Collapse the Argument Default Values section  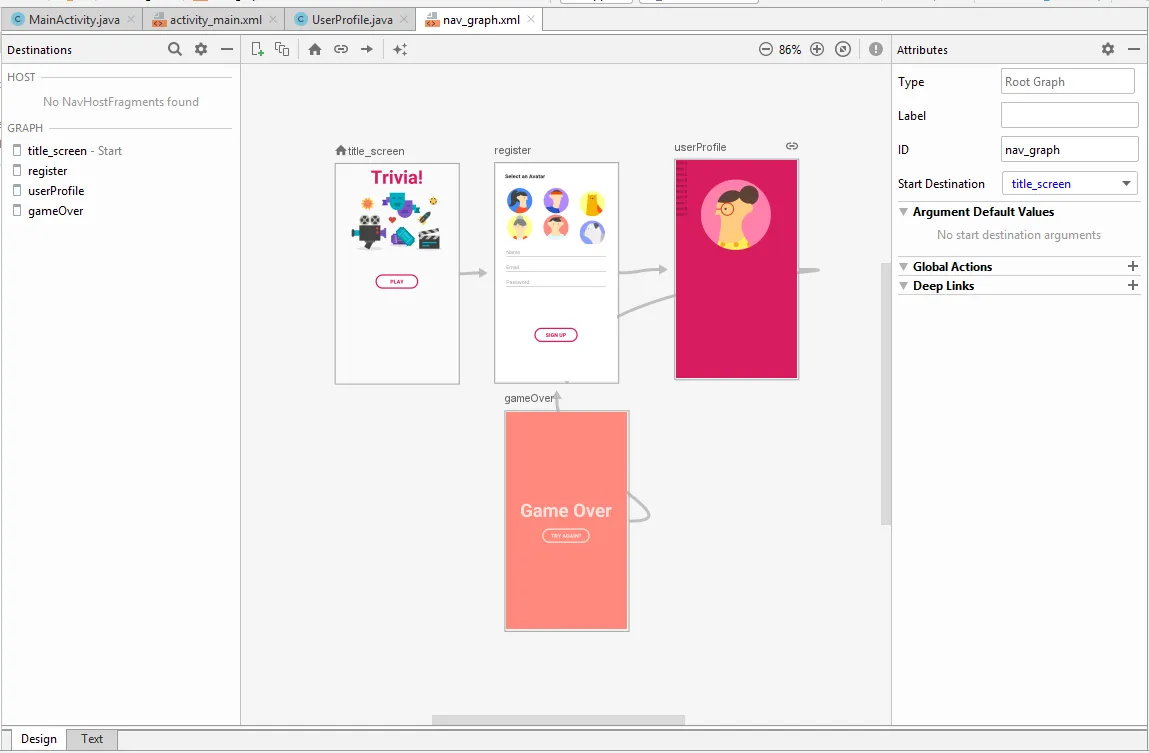(904, 212)
